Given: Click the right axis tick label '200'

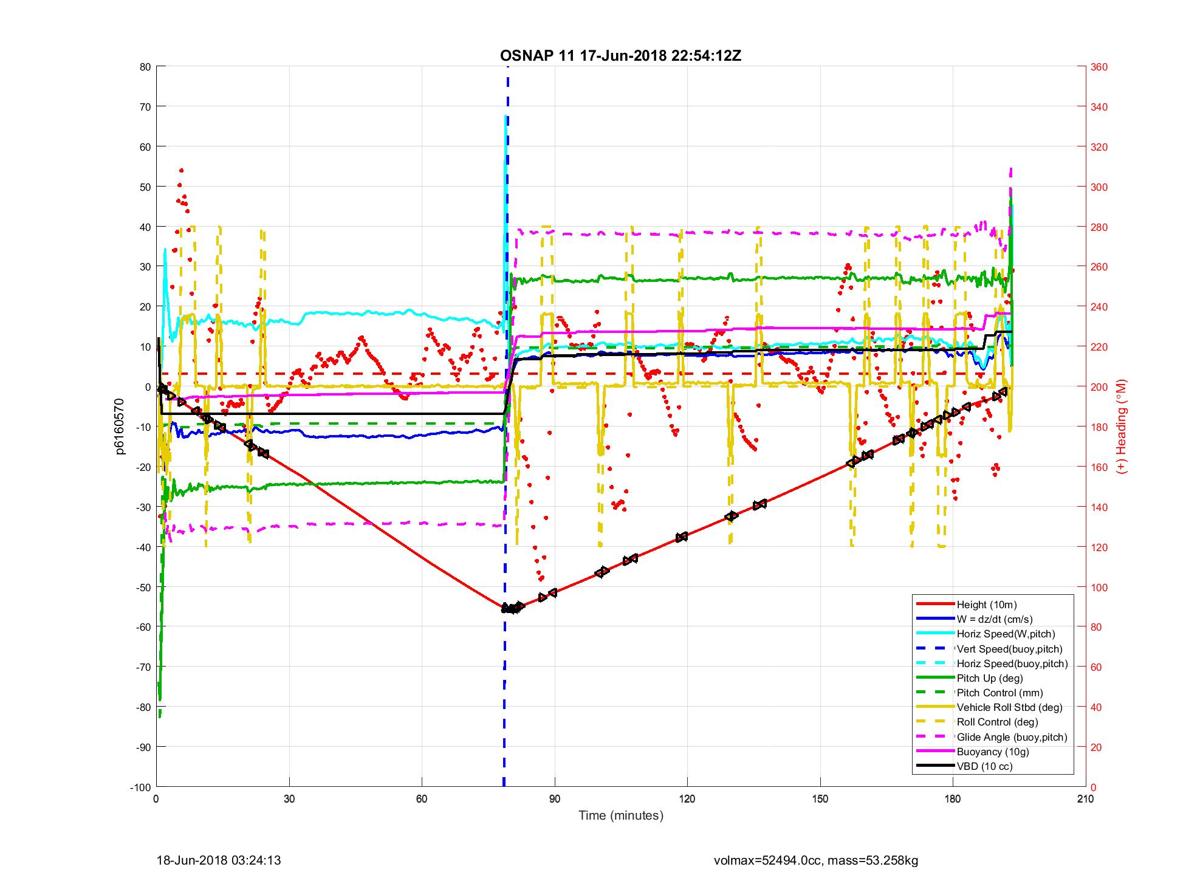Looking at the screenshot, I should coord(1100,387).
